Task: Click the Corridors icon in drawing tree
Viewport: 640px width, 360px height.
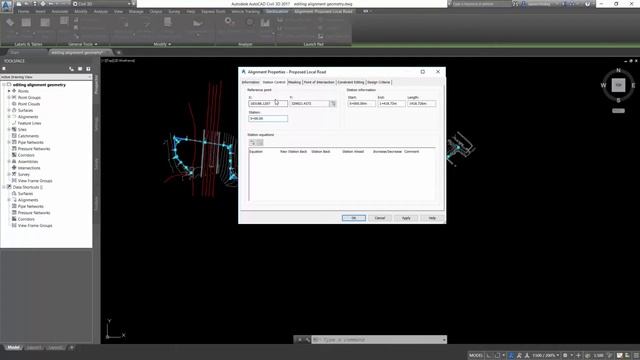Action: 14,155
